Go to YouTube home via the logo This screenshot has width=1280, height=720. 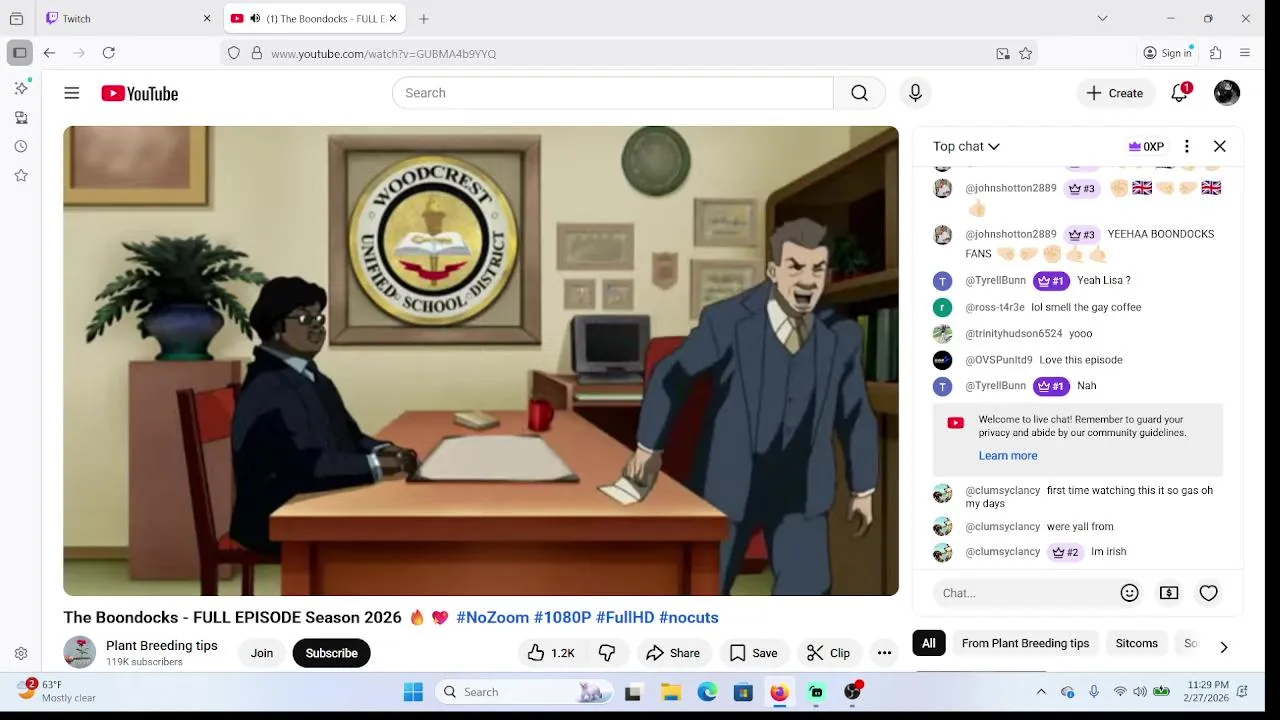click(x=139, y=93)
